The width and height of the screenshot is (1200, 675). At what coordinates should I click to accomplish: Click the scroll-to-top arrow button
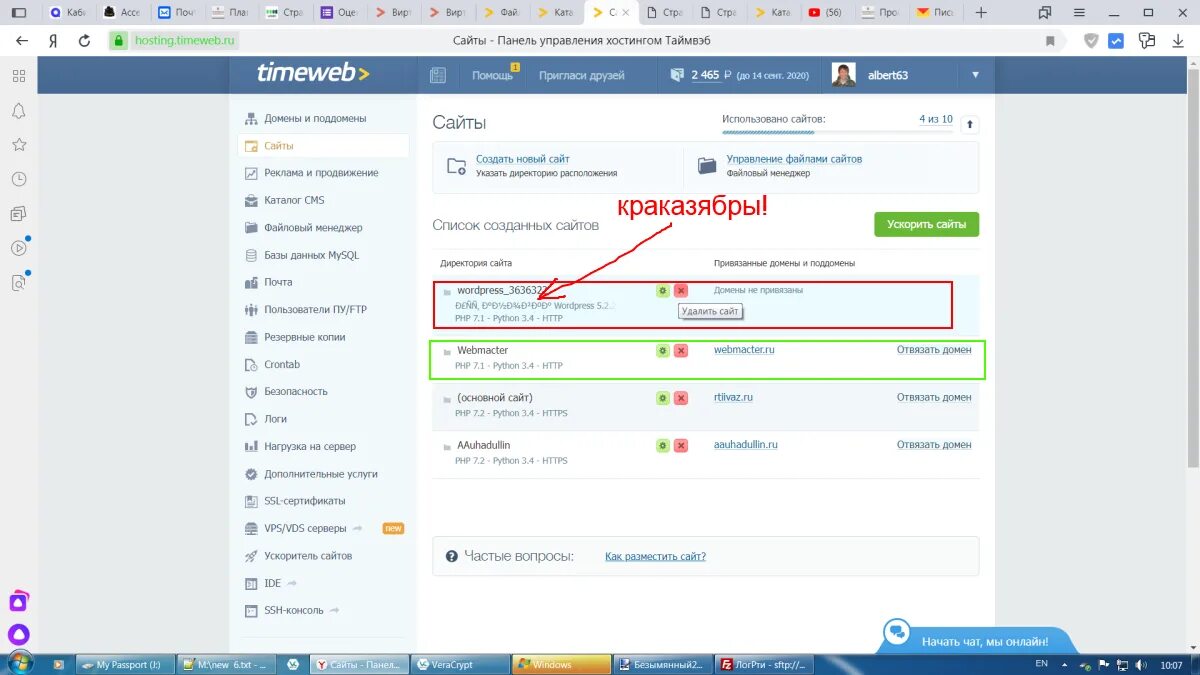coord(969,124)
